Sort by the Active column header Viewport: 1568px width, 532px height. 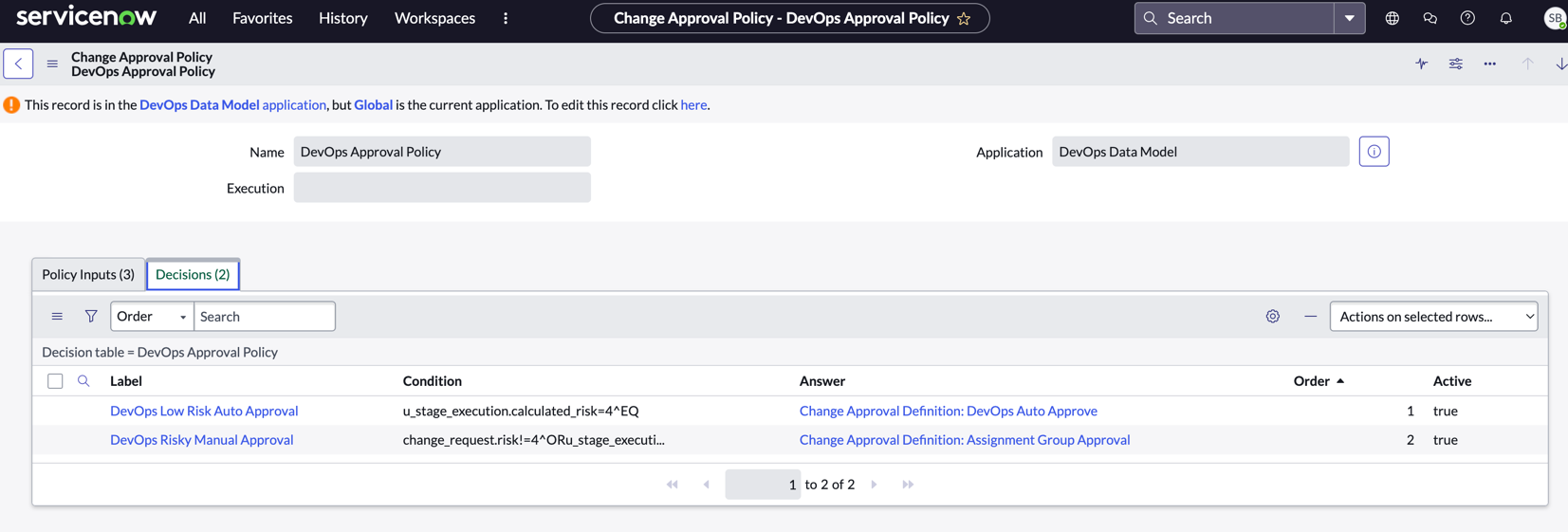tap(1452, 381)
